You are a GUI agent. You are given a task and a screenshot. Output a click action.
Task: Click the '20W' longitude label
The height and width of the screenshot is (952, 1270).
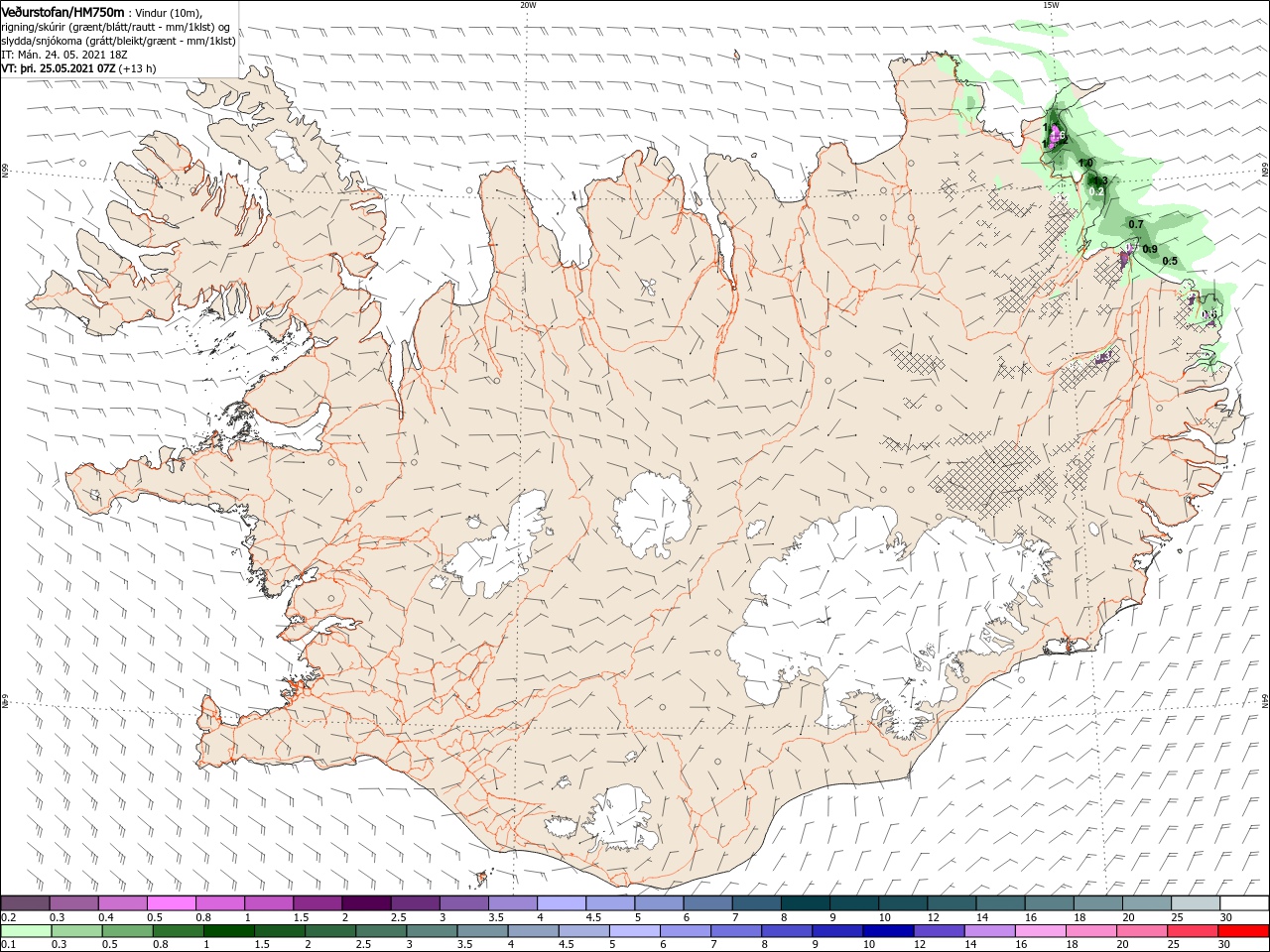[x=528, y=5]
